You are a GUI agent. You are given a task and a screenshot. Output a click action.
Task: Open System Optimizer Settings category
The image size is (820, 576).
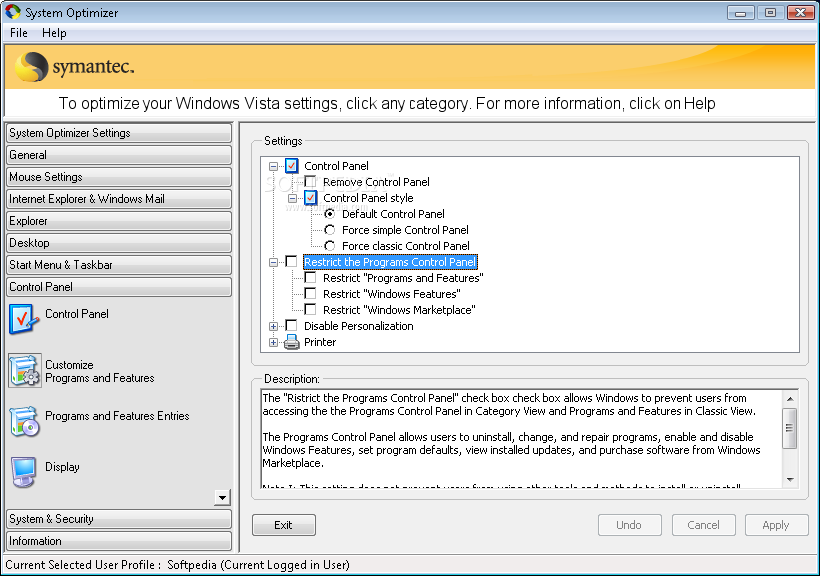click(119, 133)
